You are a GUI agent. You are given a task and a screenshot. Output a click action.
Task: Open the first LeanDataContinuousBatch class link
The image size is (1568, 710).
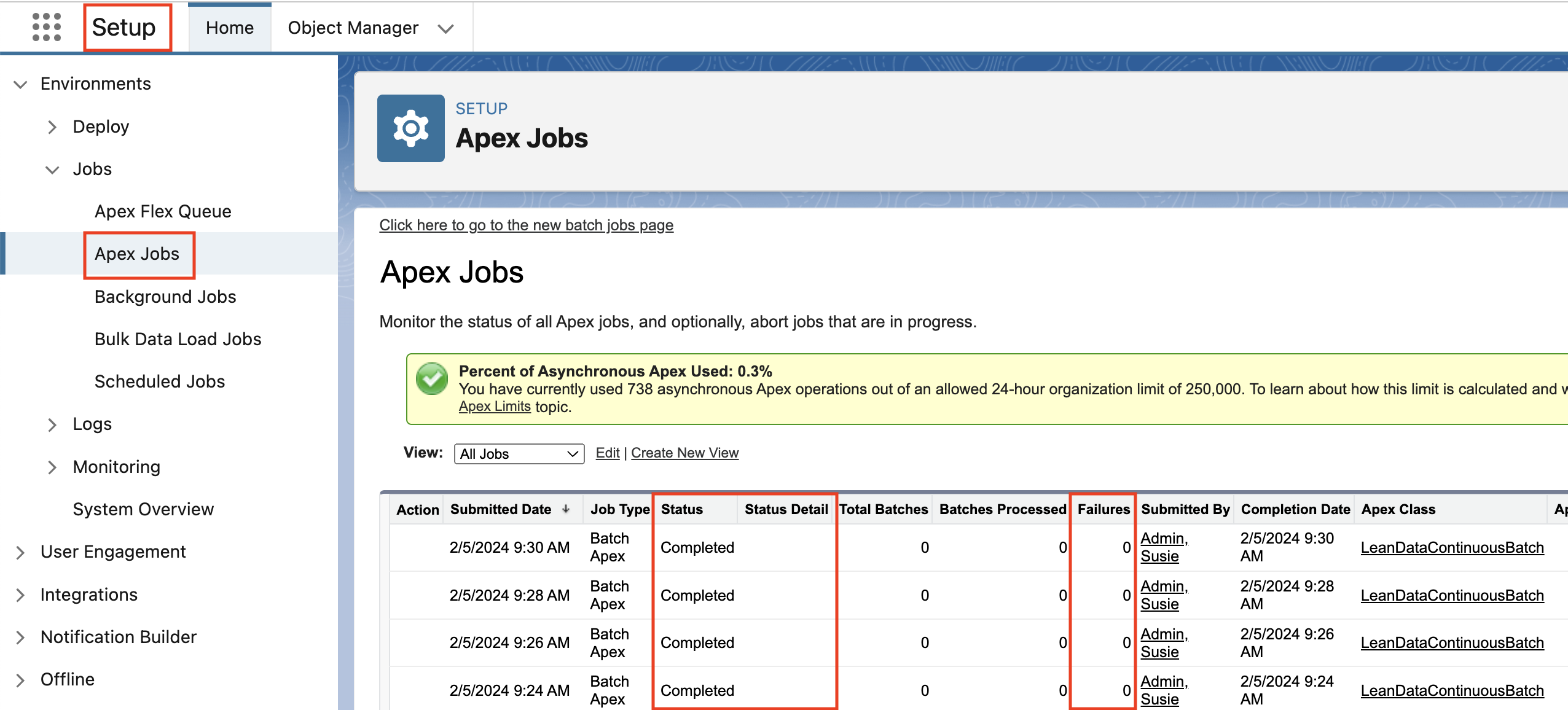click(1452, 547)
